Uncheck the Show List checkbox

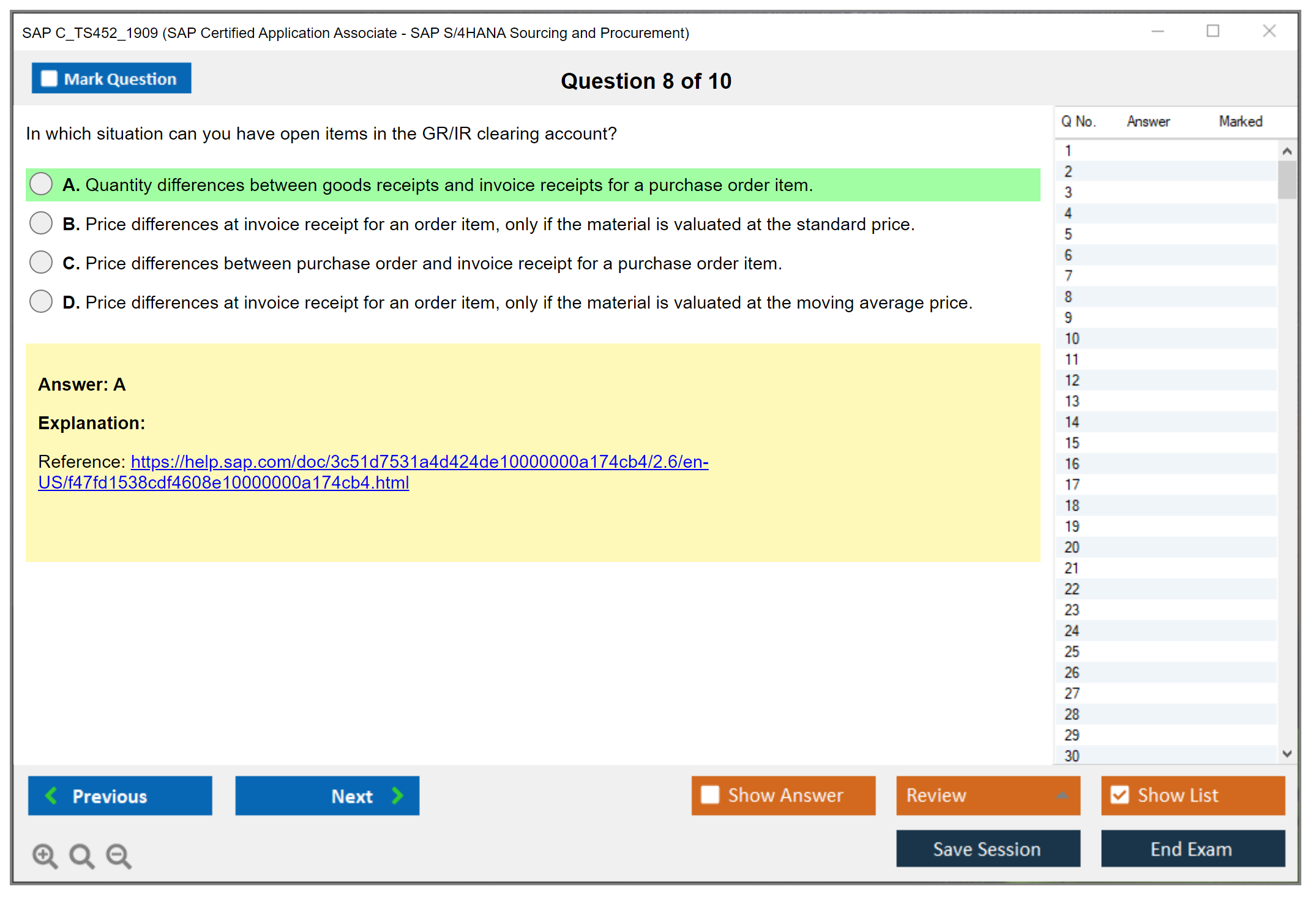(1120, 795)
